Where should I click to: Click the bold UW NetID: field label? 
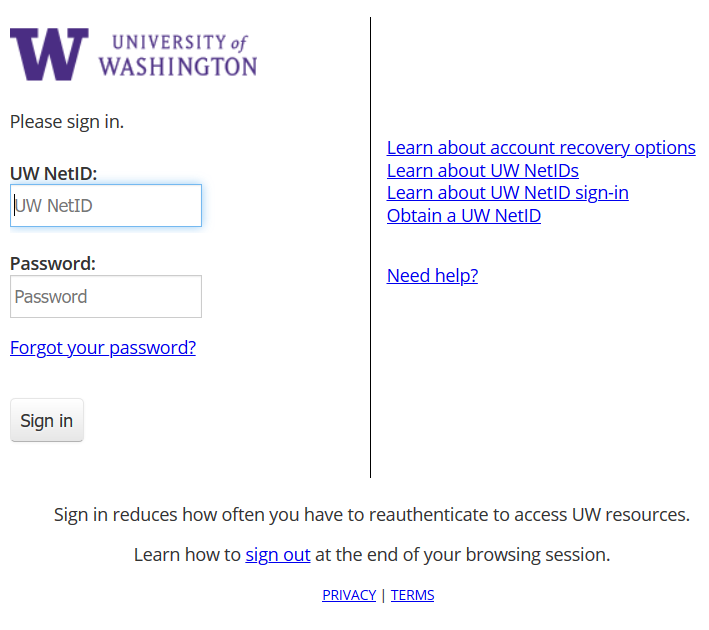click(53, 174)
